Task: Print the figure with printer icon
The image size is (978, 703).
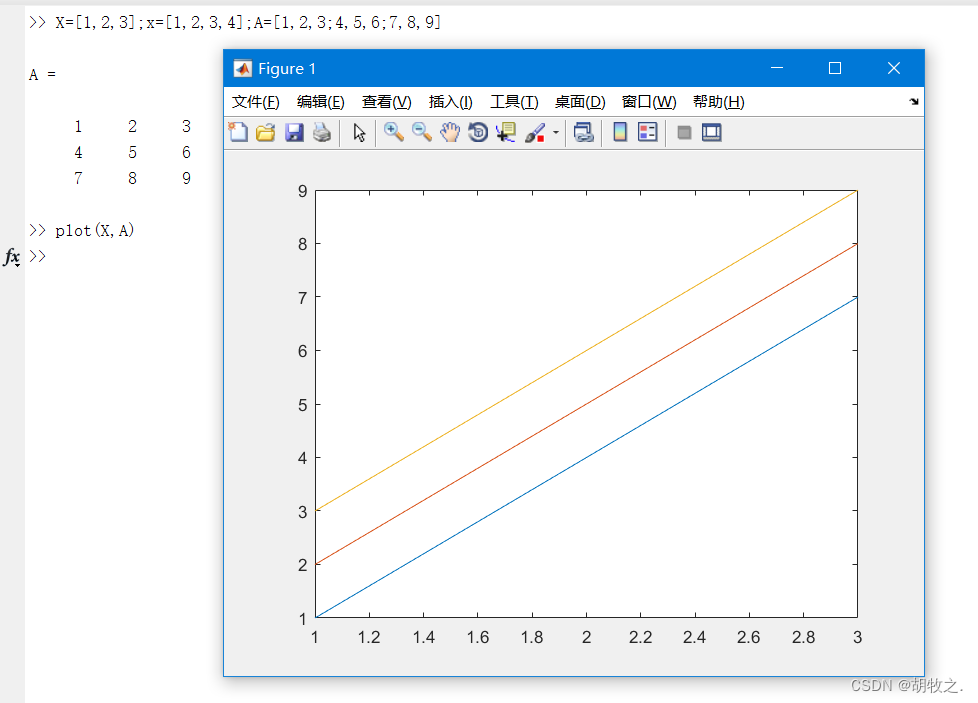Action: click(322, 132)
